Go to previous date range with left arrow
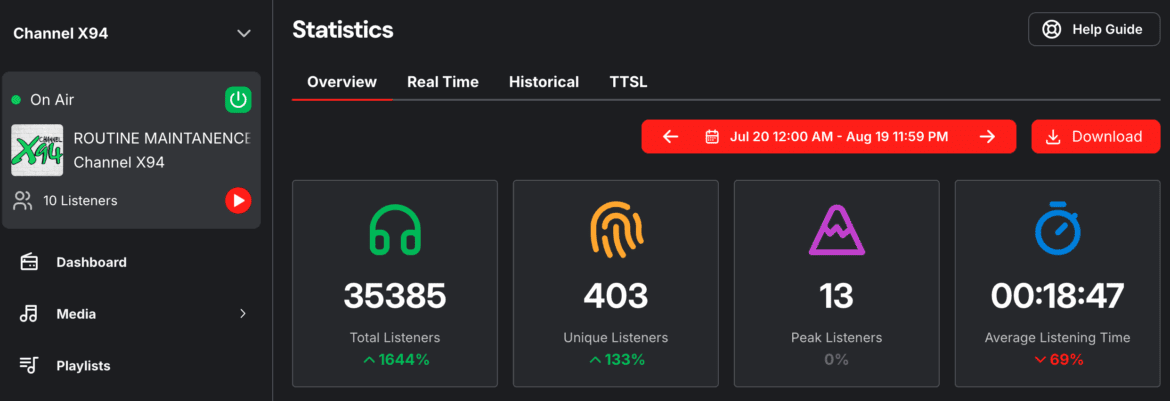The image size is (1170, 401). pos(670,137)
